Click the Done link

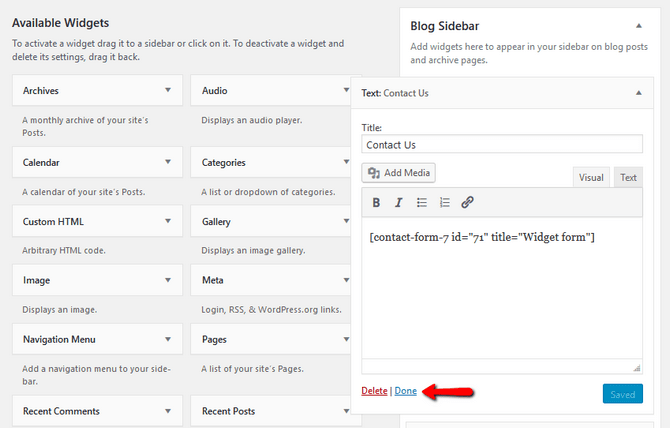pos(405,391)
